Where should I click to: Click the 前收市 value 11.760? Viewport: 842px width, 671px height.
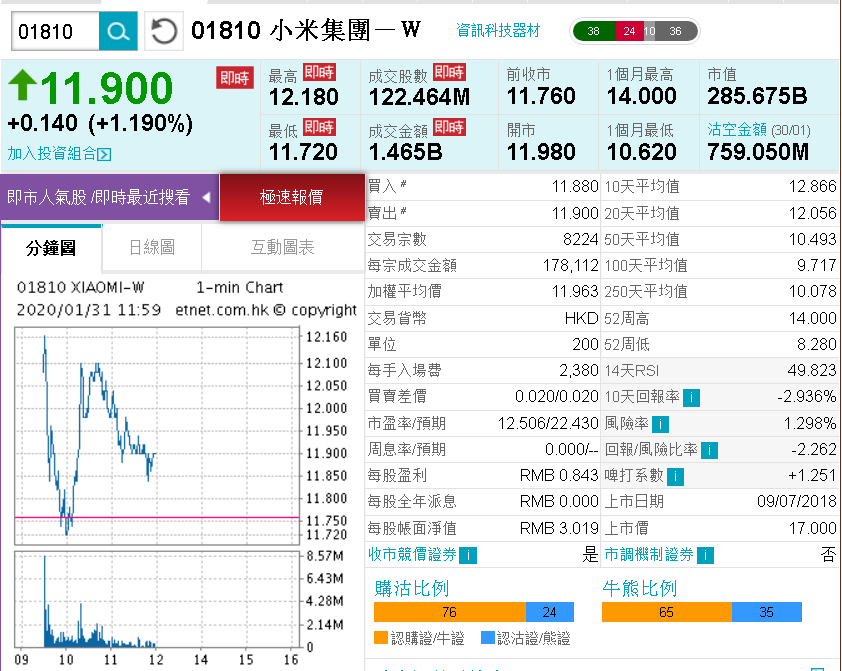point(541,96)
